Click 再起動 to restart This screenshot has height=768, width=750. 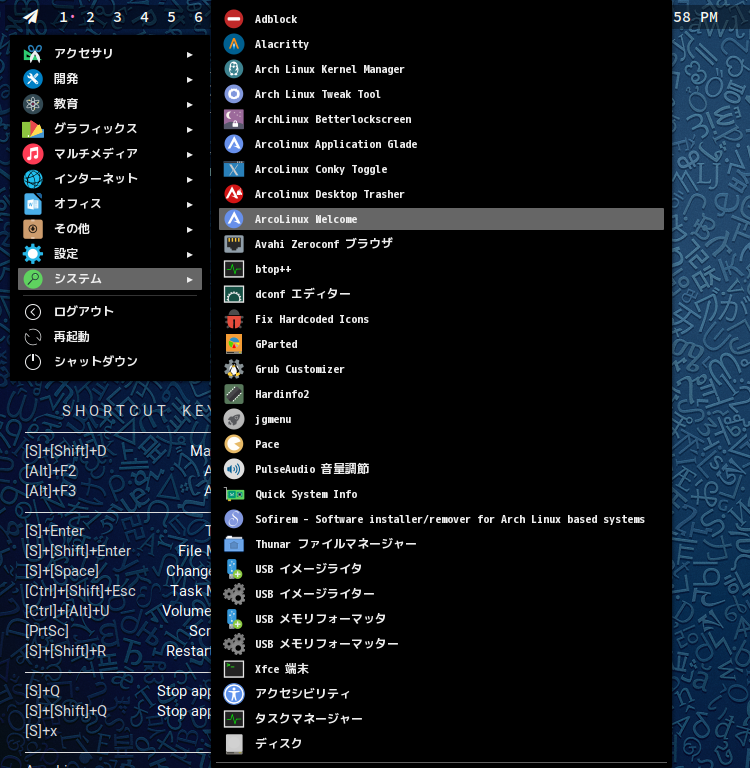[x=73, y=337]
